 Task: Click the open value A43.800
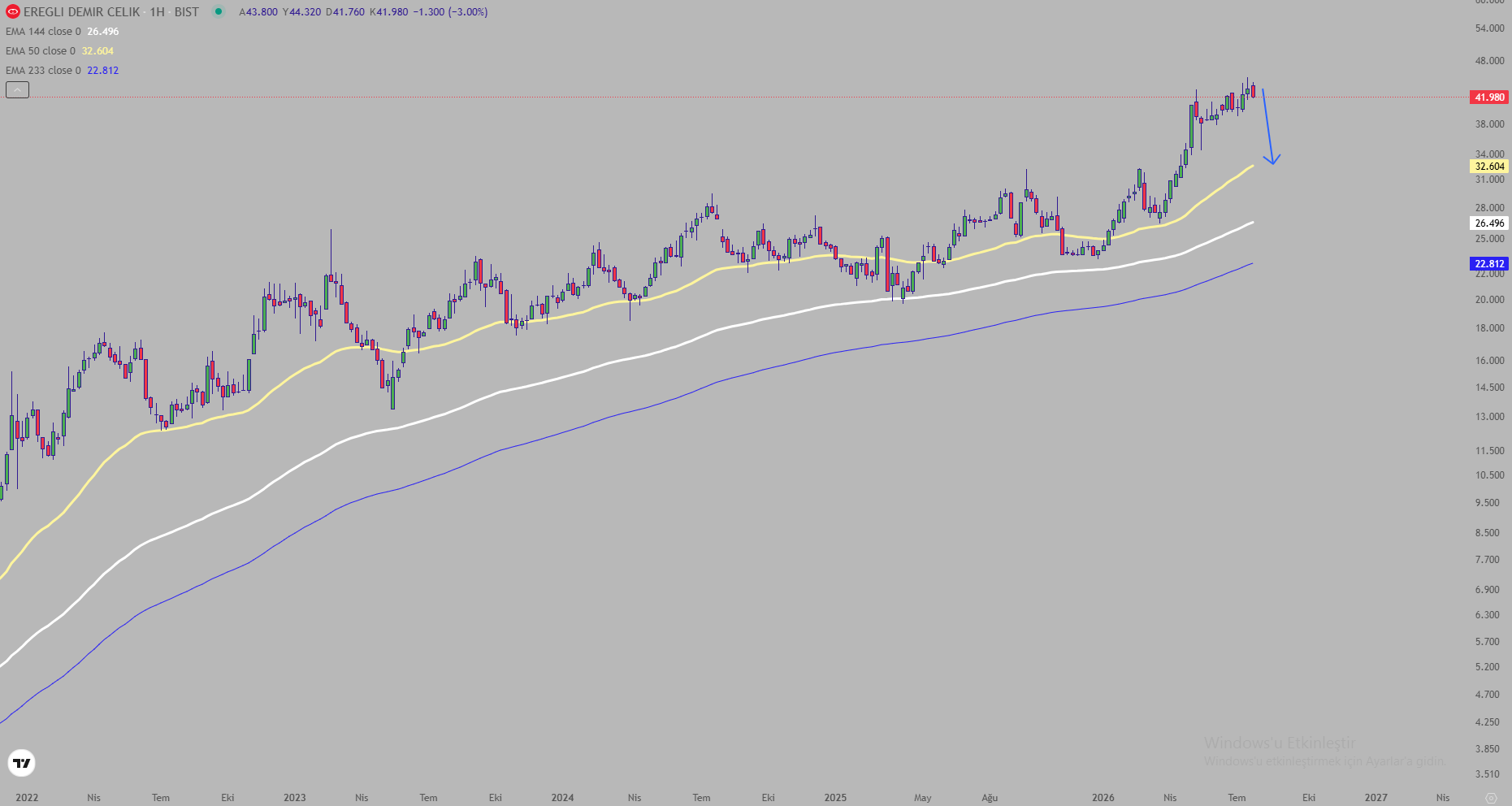pos(258,12)
